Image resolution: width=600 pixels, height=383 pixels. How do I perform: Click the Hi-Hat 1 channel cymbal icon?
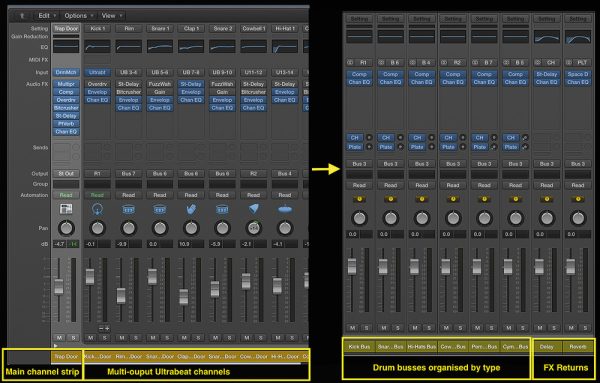pos(285,209)
